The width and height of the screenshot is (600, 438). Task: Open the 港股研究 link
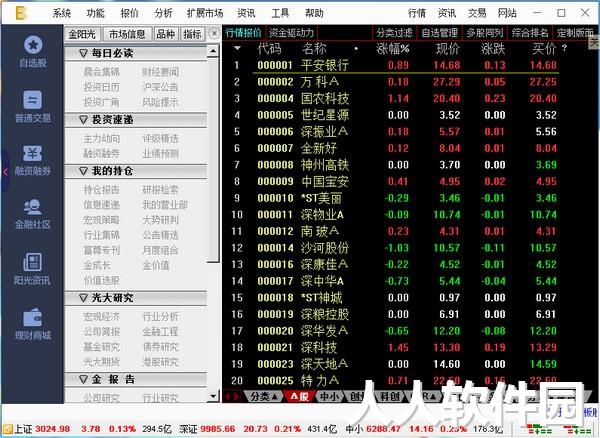[160, 362]
